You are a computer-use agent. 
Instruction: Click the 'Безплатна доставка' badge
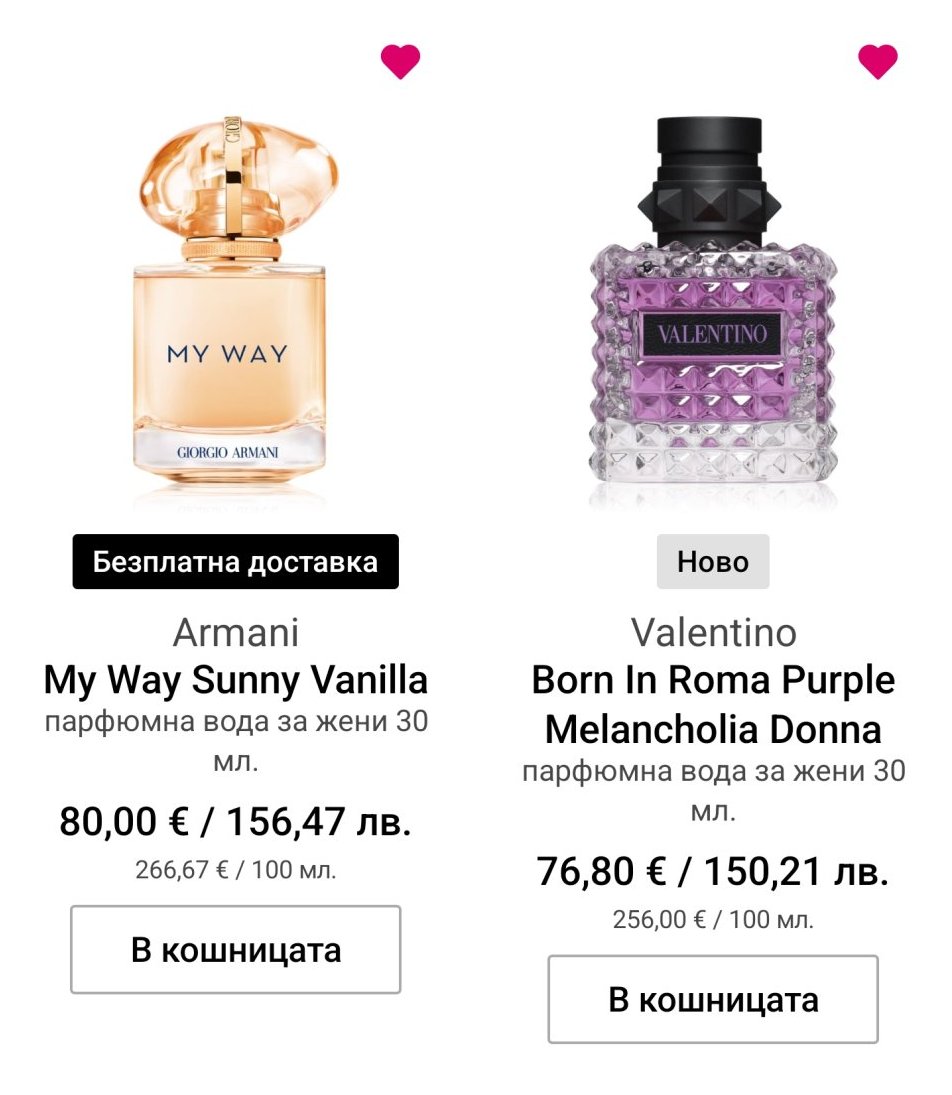coord(236,562)
